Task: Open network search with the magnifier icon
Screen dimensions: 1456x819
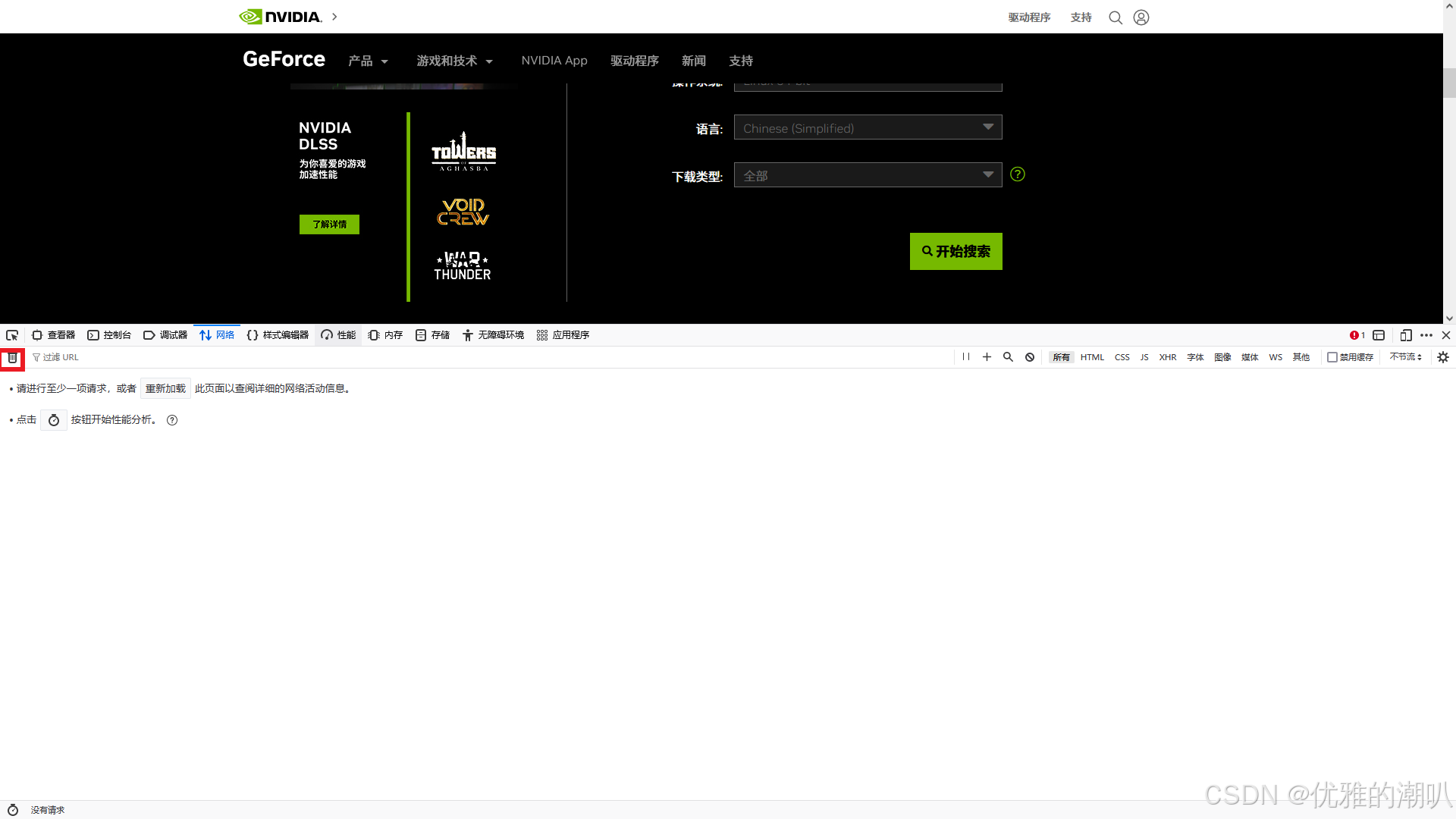Action: pyautogui.click(x=1008, y=357)
